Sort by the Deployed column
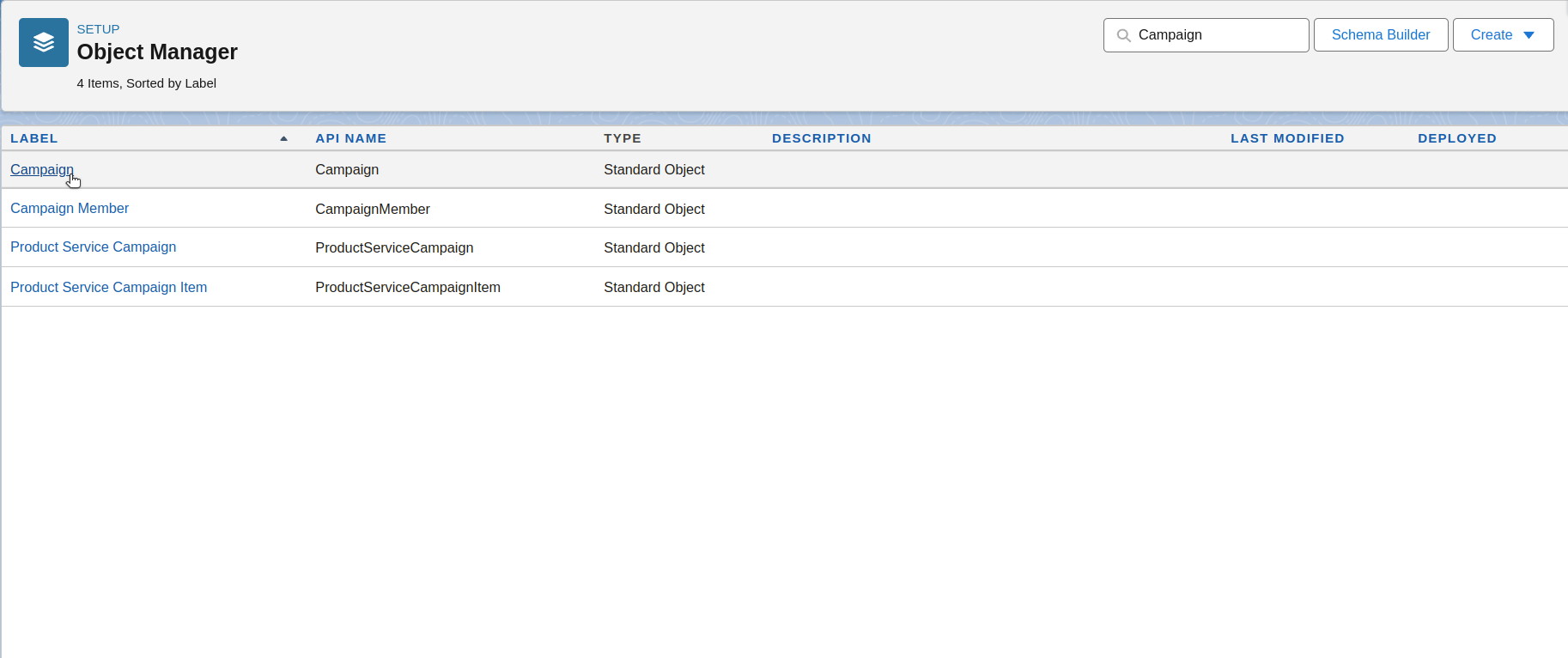 [1457, 138]
